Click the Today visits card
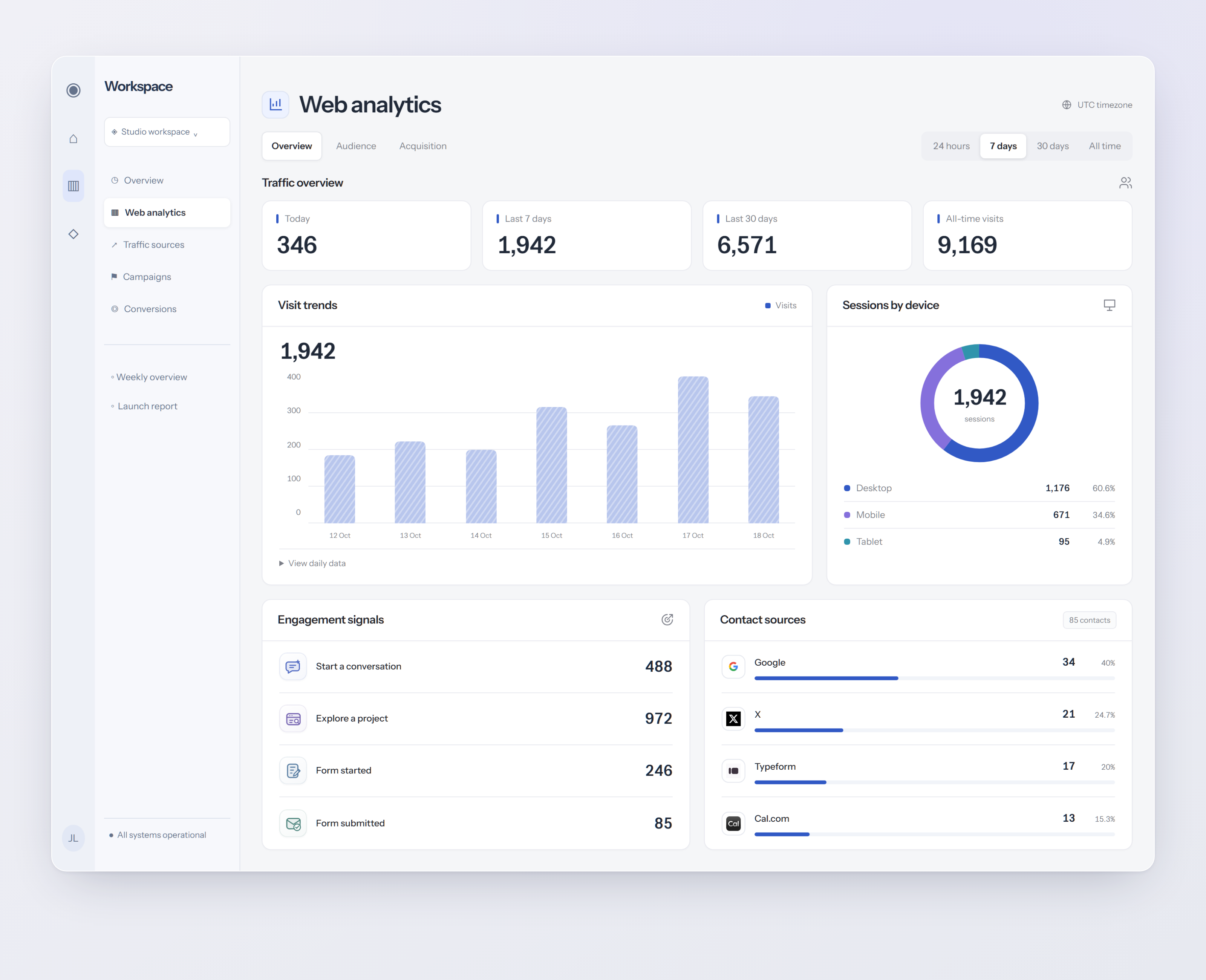The width and height of the screenshot is (1206, 980). click(366, 236)
